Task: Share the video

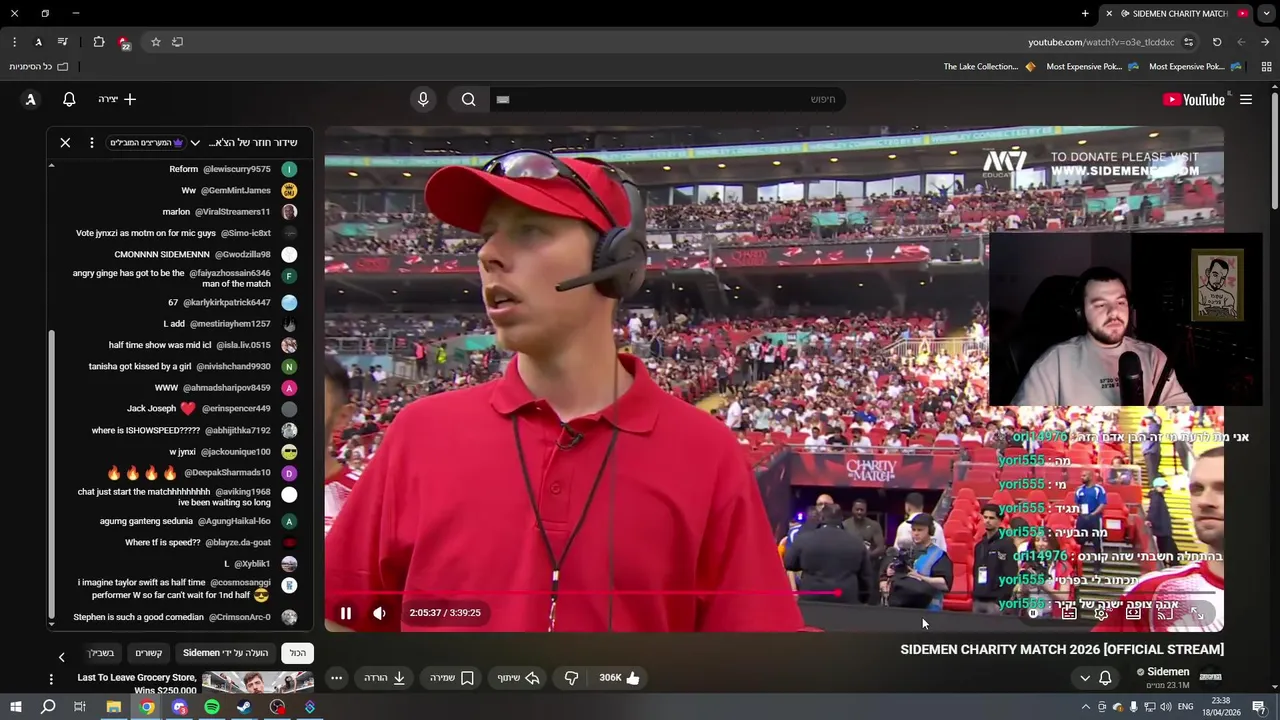Action: coord(519,678)
